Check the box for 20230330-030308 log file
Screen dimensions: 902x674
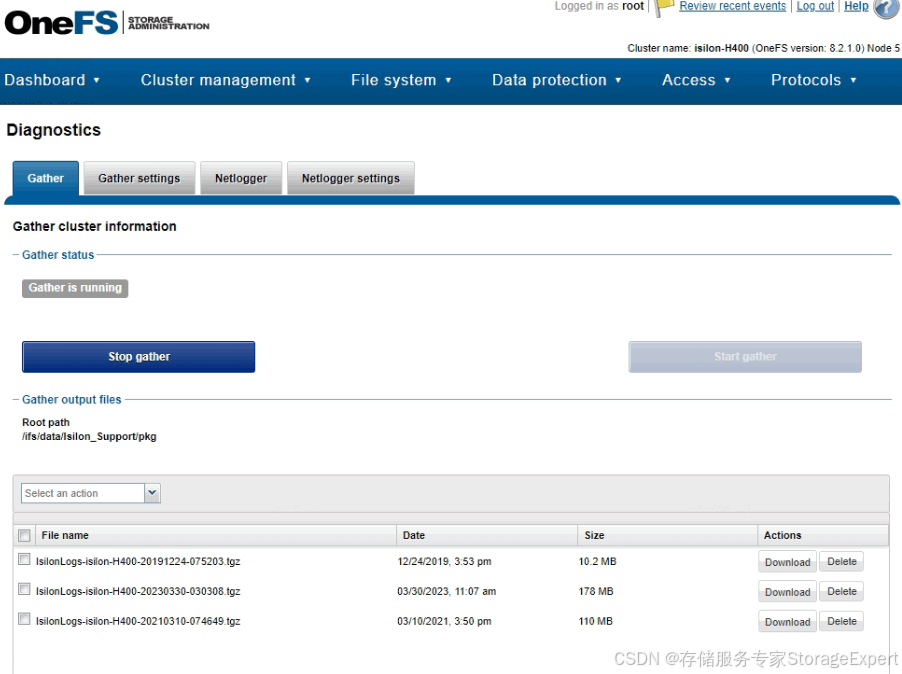[x=24, y=589]
